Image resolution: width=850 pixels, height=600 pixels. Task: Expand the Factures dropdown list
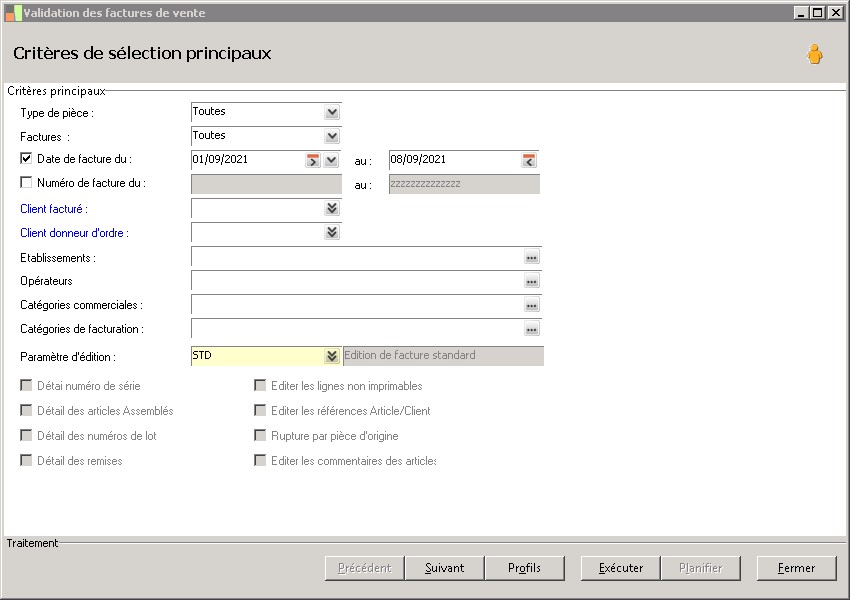pyautogui.click(x=332, y=136)
